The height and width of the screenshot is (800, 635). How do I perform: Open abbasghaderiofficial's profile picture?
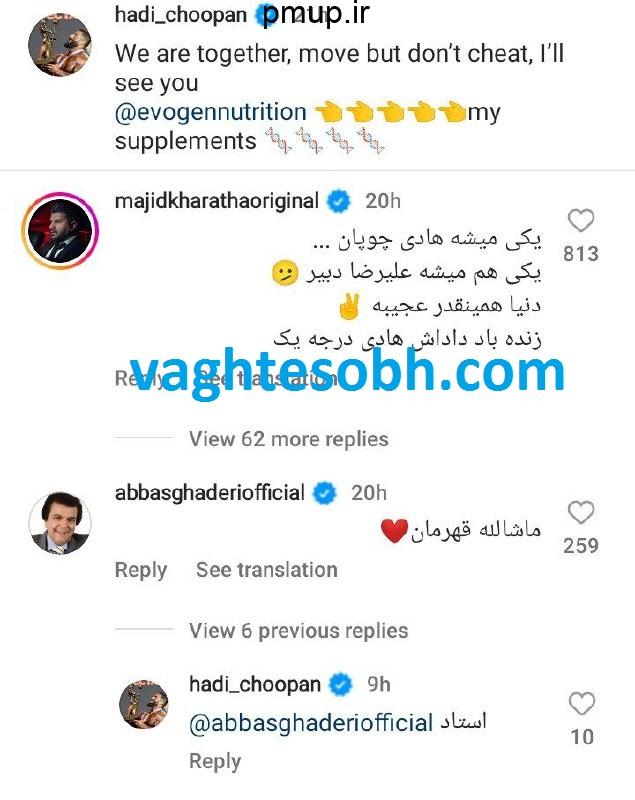60,522
